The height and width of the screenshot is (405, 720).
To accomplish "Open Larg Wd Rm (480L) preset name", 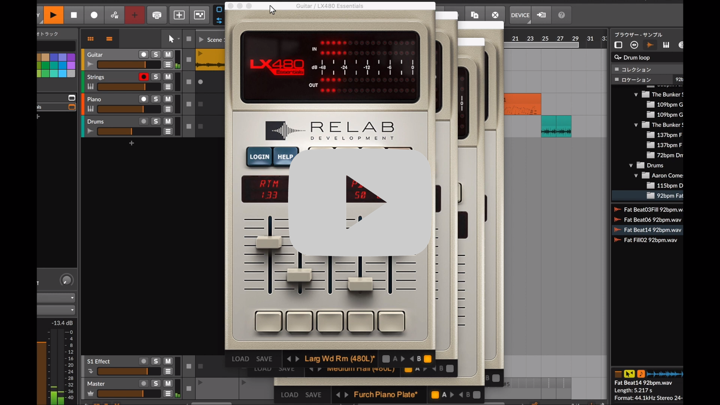I will [340, 359].
